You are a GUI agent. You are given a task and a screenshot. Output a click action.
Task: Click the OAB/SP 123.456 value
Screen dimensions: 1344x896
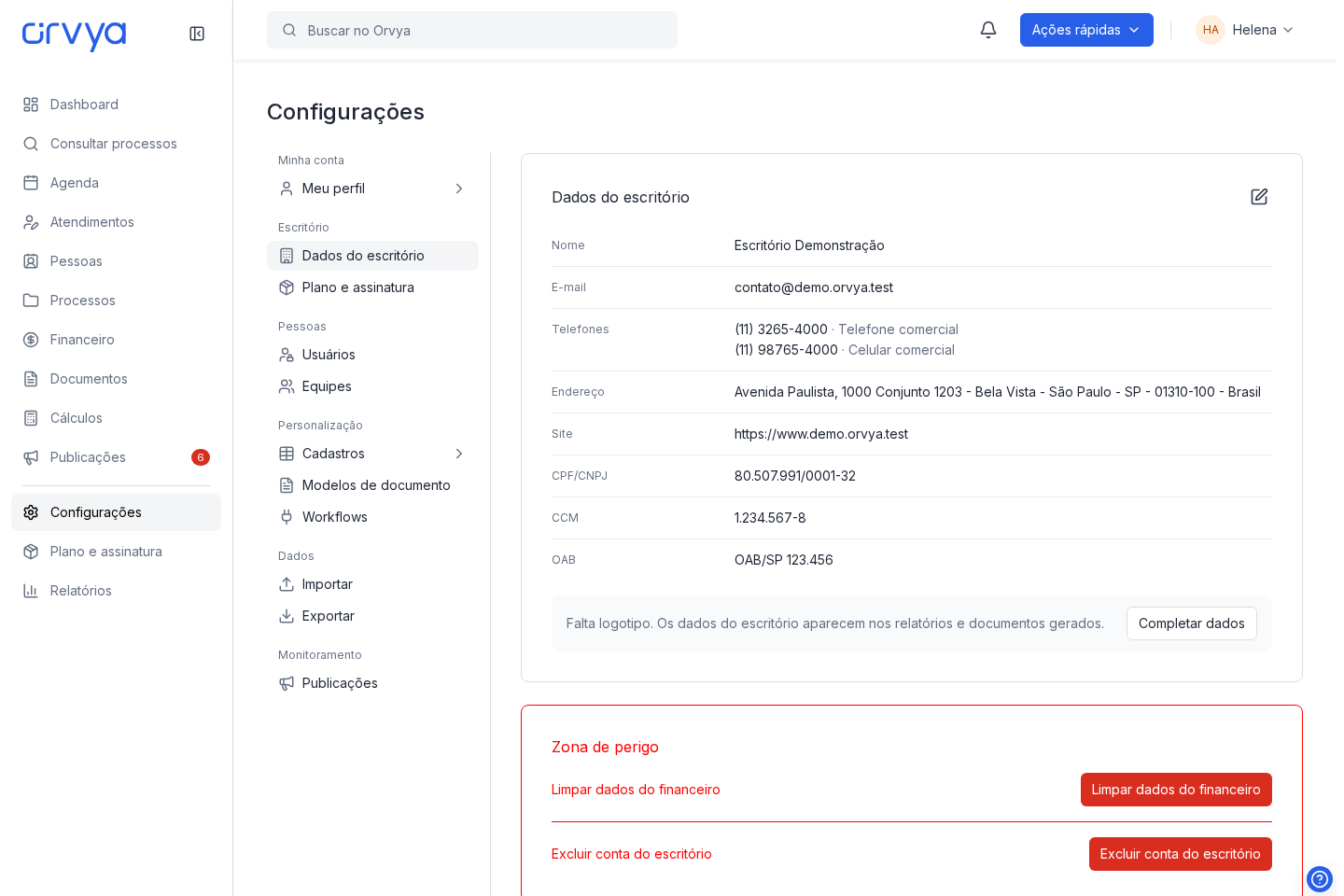click(x=784, y=560)
